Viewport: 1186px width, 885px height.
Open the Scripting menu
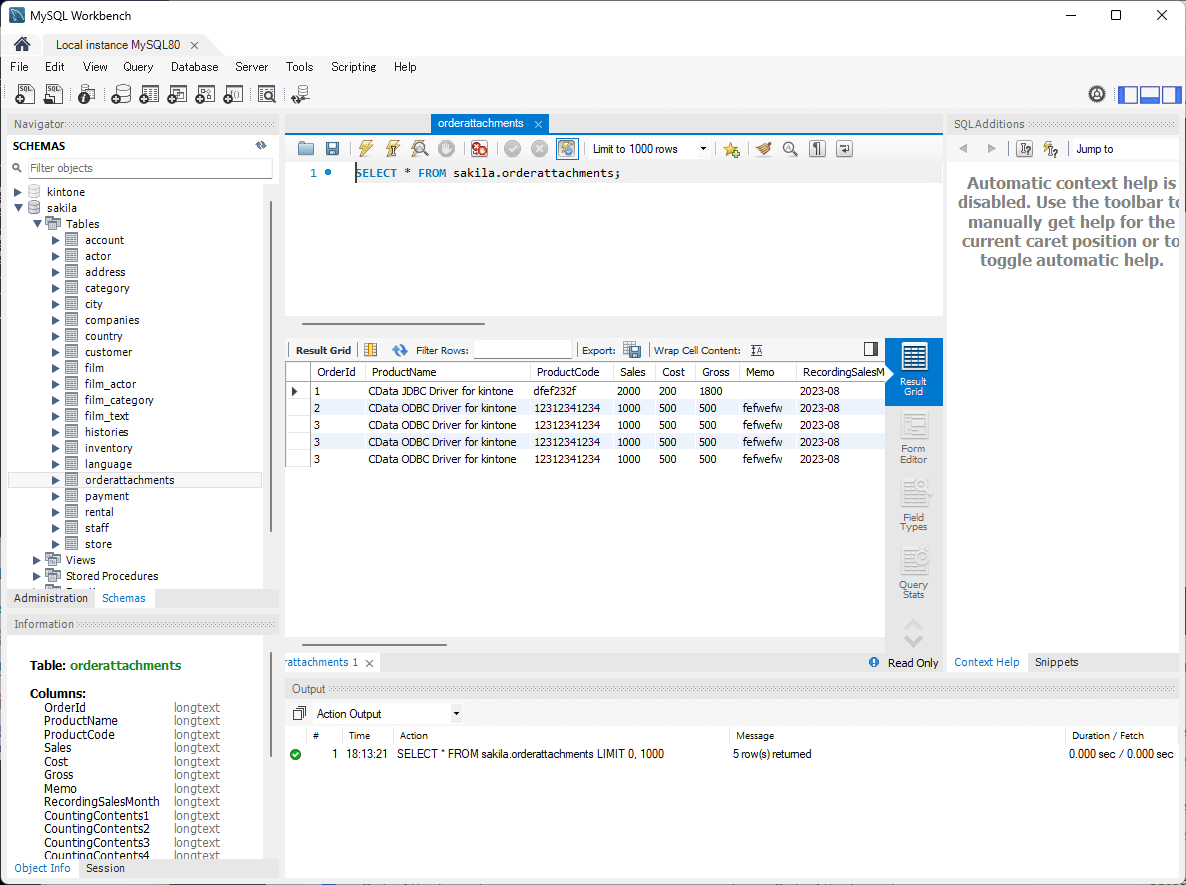click(x=353, y=67)
